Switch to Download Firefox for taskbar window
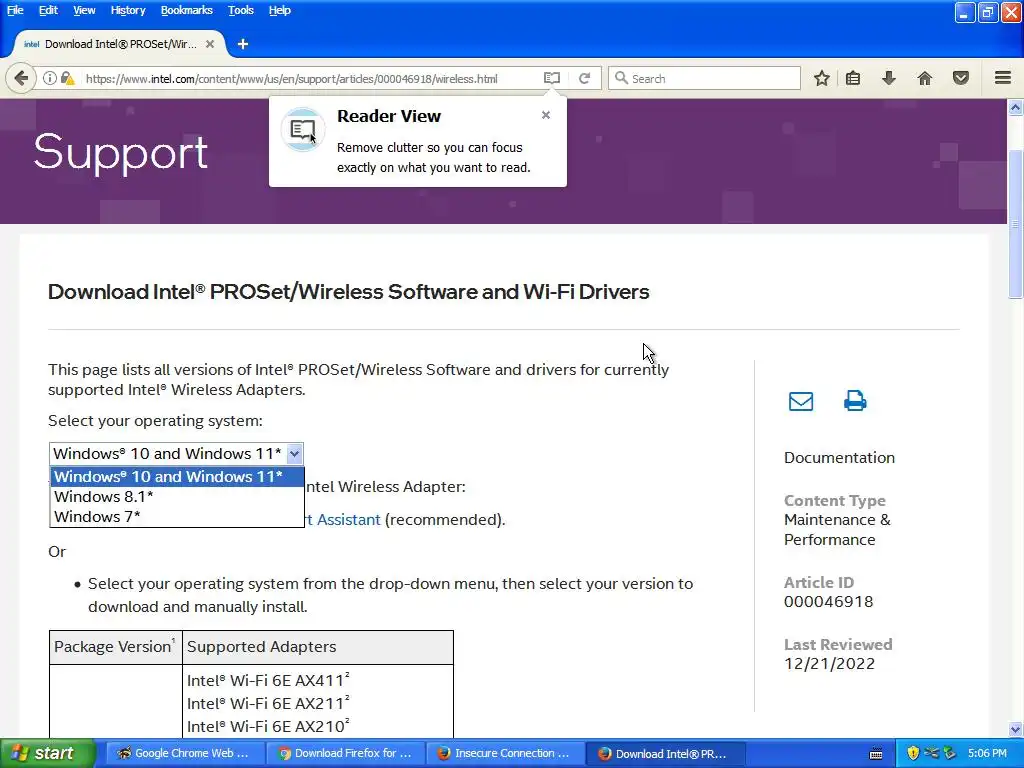The image size is (1024, 768). (x=344, y=753)
